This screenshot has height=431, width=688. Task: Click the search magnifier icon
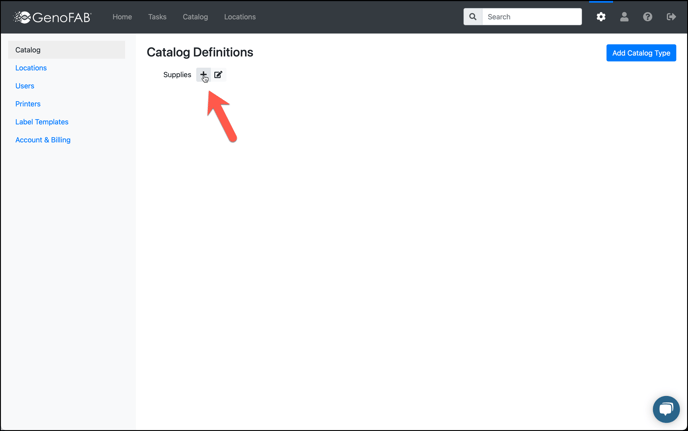point(473,17)
